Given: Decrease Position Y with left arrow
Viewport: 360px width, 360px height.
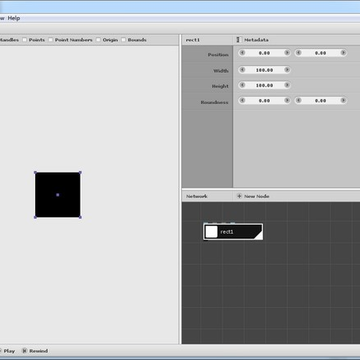Looking at the screenshot, I should [299, 53].
